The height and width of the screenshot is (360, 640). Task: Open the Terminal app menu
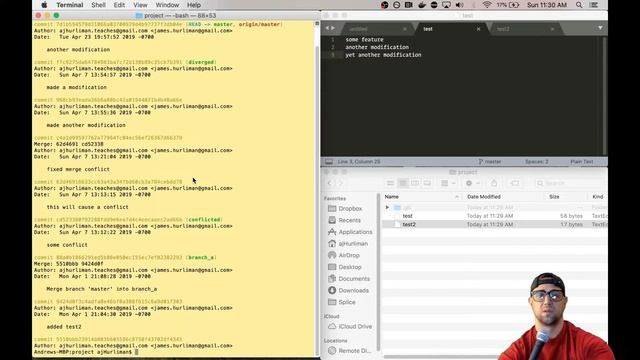tap(70, 5)
